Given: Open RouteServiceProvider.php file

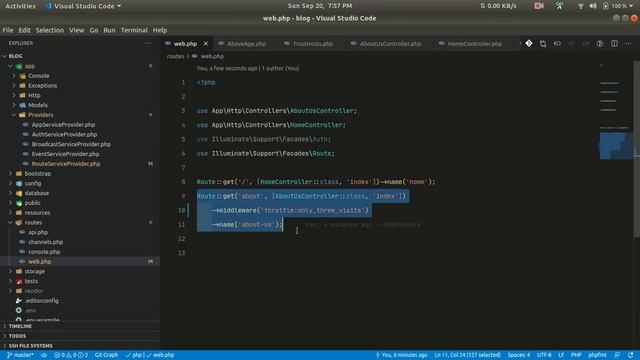Looking at the screenshot, I should (66, 164).
